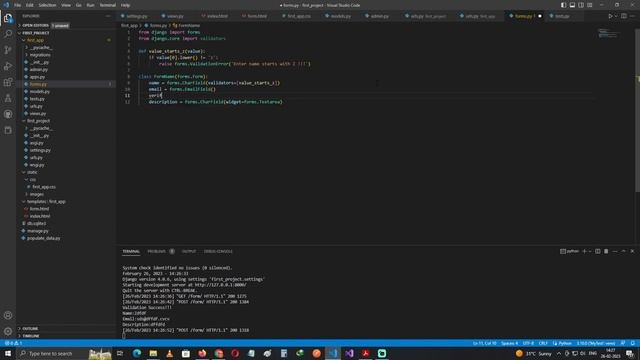
Task: Click Ln 11, Col 10 cursor position status
Action: click(x=484, y=343)
